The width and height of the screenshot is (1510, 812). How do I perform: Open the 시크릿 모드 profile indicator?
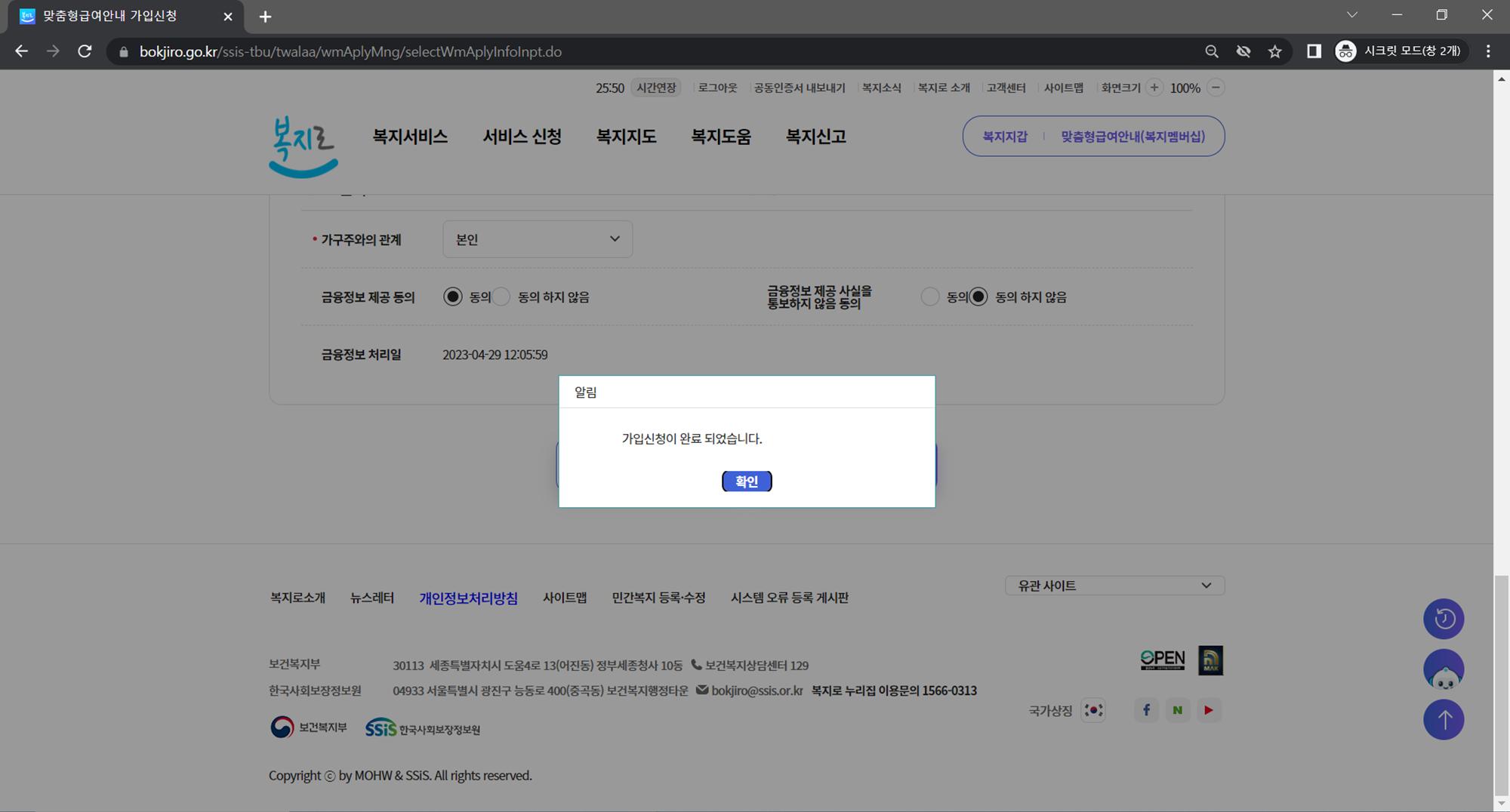tap(1401, 51)
